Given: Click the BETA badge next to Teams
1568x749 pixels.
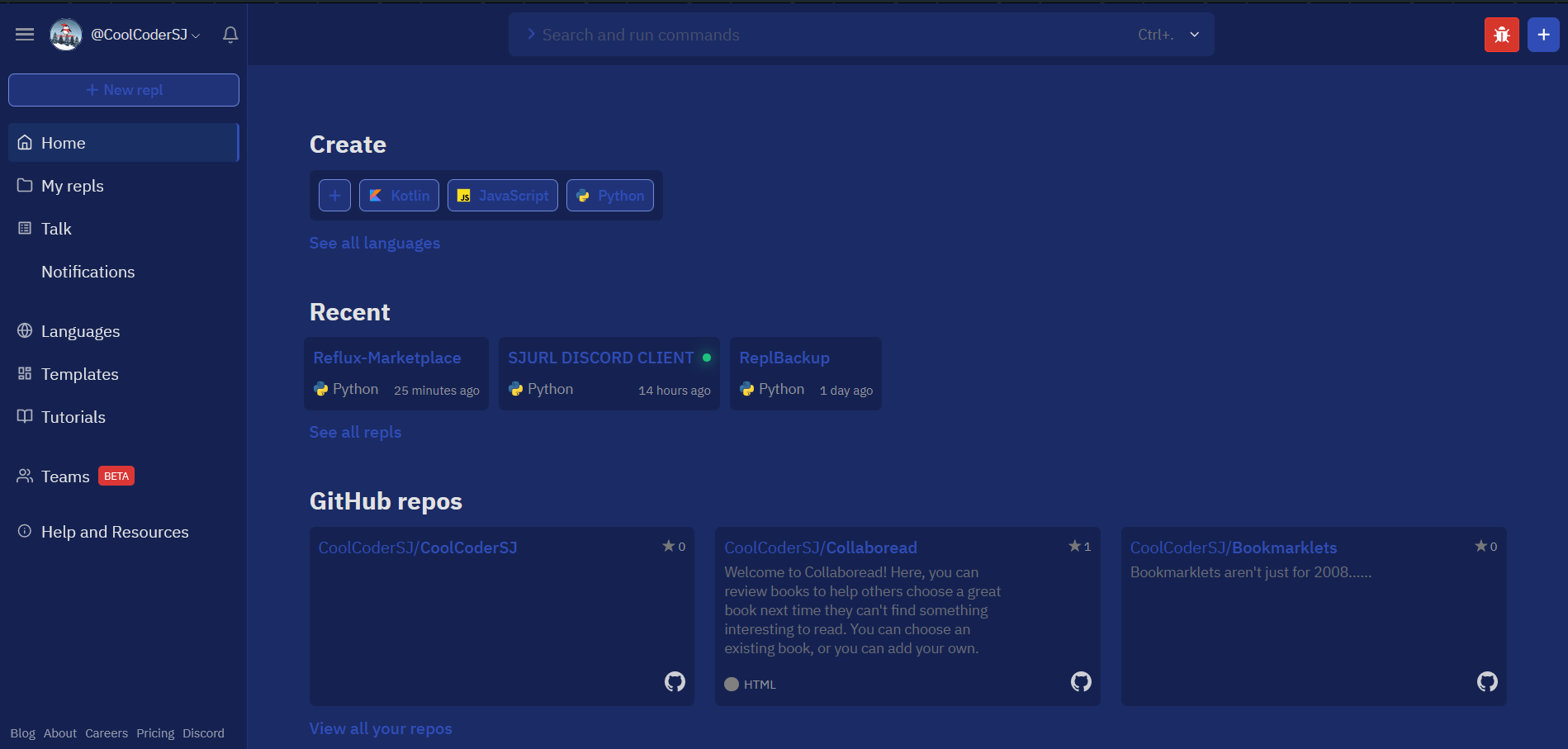Looking at the screenshot, I should 116,476.
